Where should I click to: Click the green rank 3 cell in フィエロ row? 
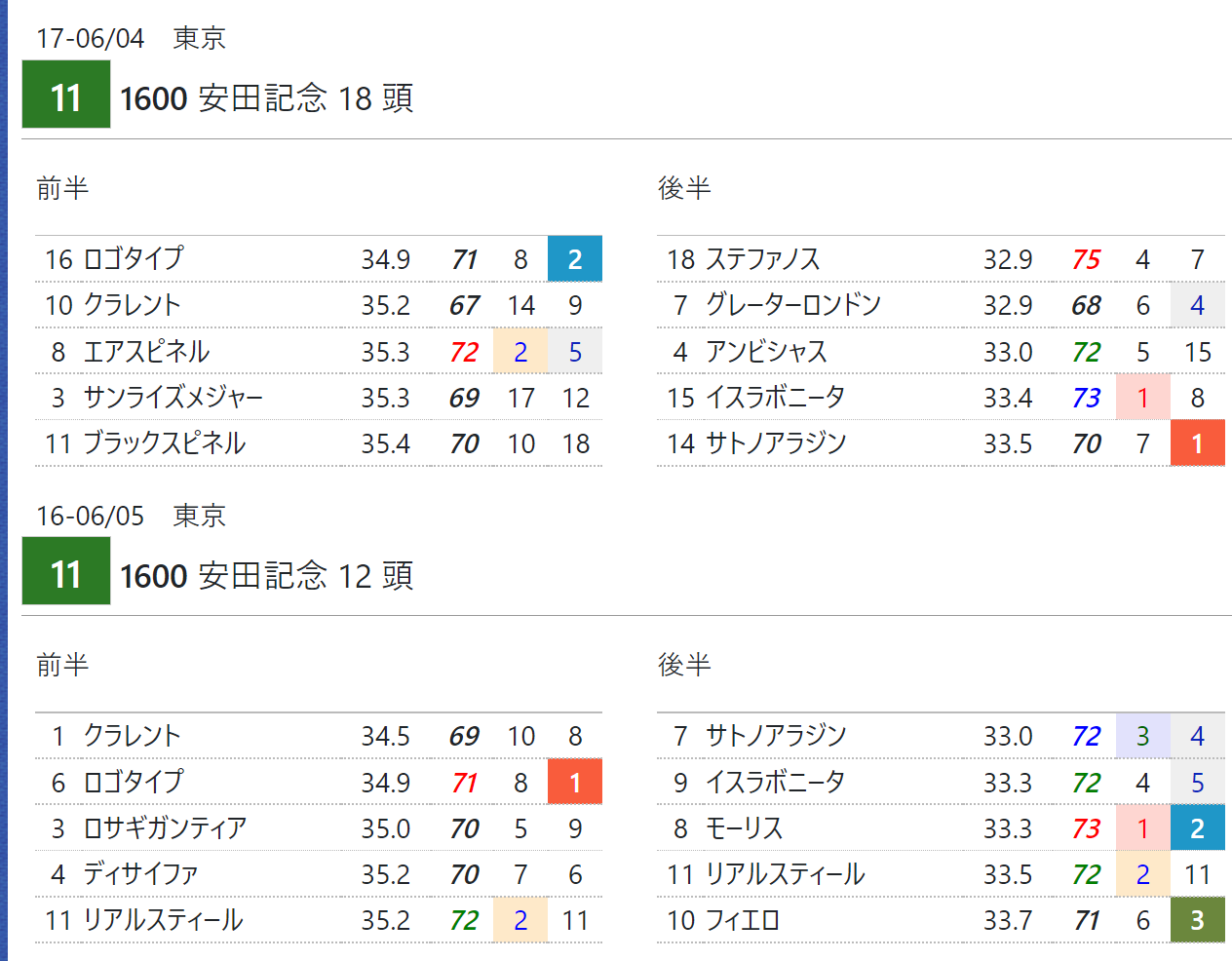coord(1197,920)
